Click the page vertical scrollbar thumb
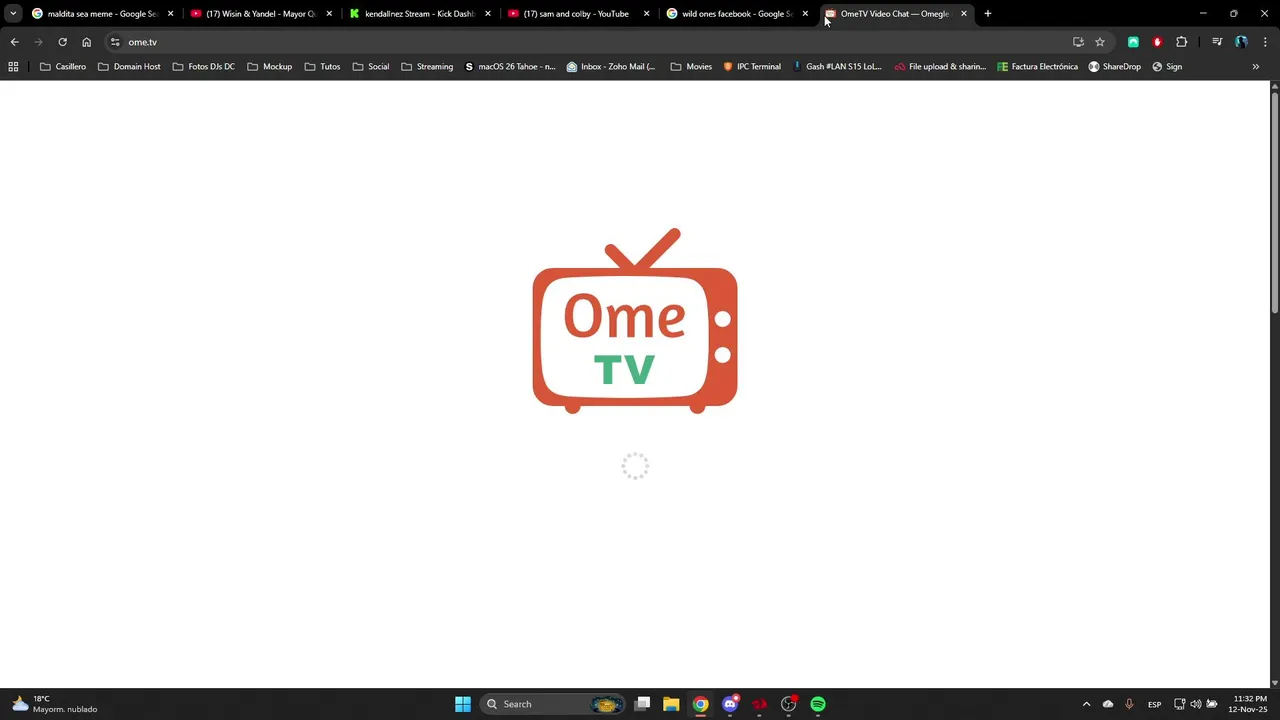The height and width of the screenshot is (720, 1280). coord(1275,205)
